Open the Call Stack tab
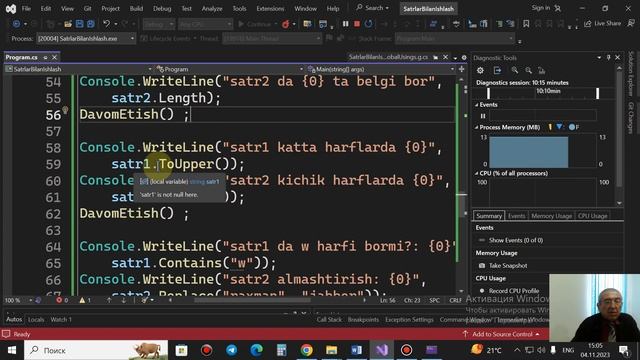 (329, 320)
